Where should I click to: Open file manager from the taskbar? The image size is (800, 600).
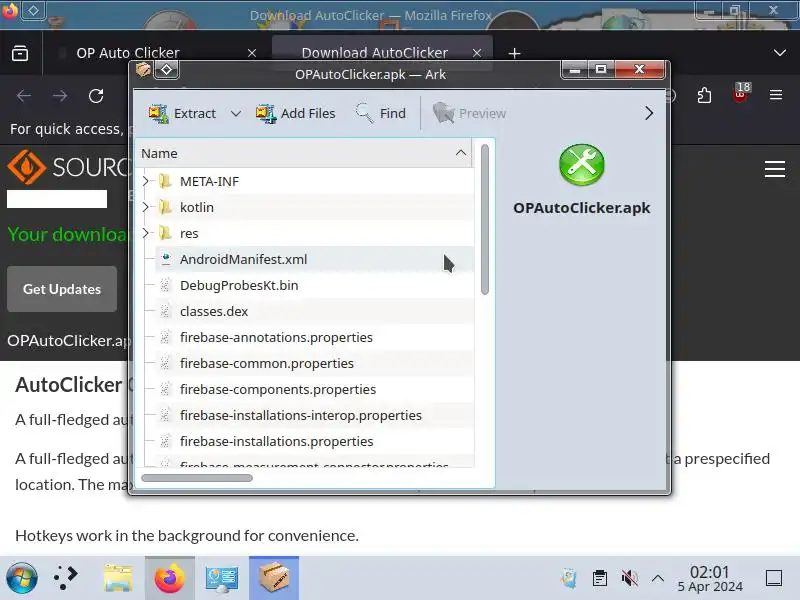[118, 579]
